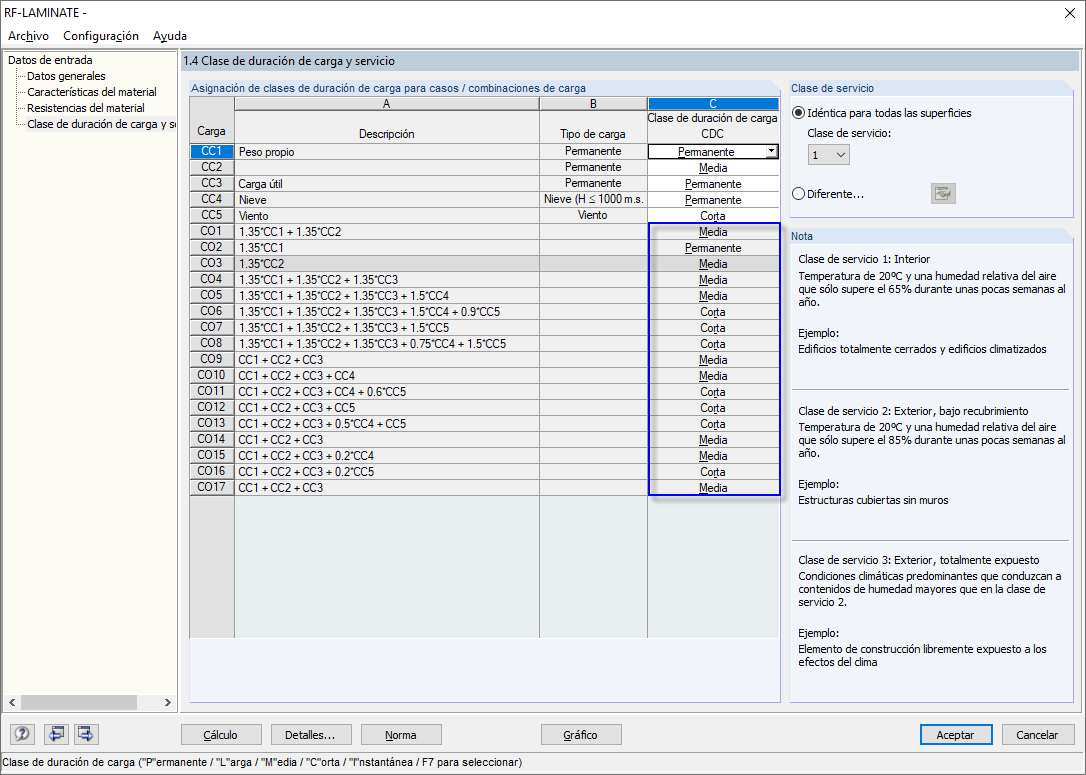Click the navigator left scroll arrow
The image size is (1086, 775).
(x=12, y=702)
